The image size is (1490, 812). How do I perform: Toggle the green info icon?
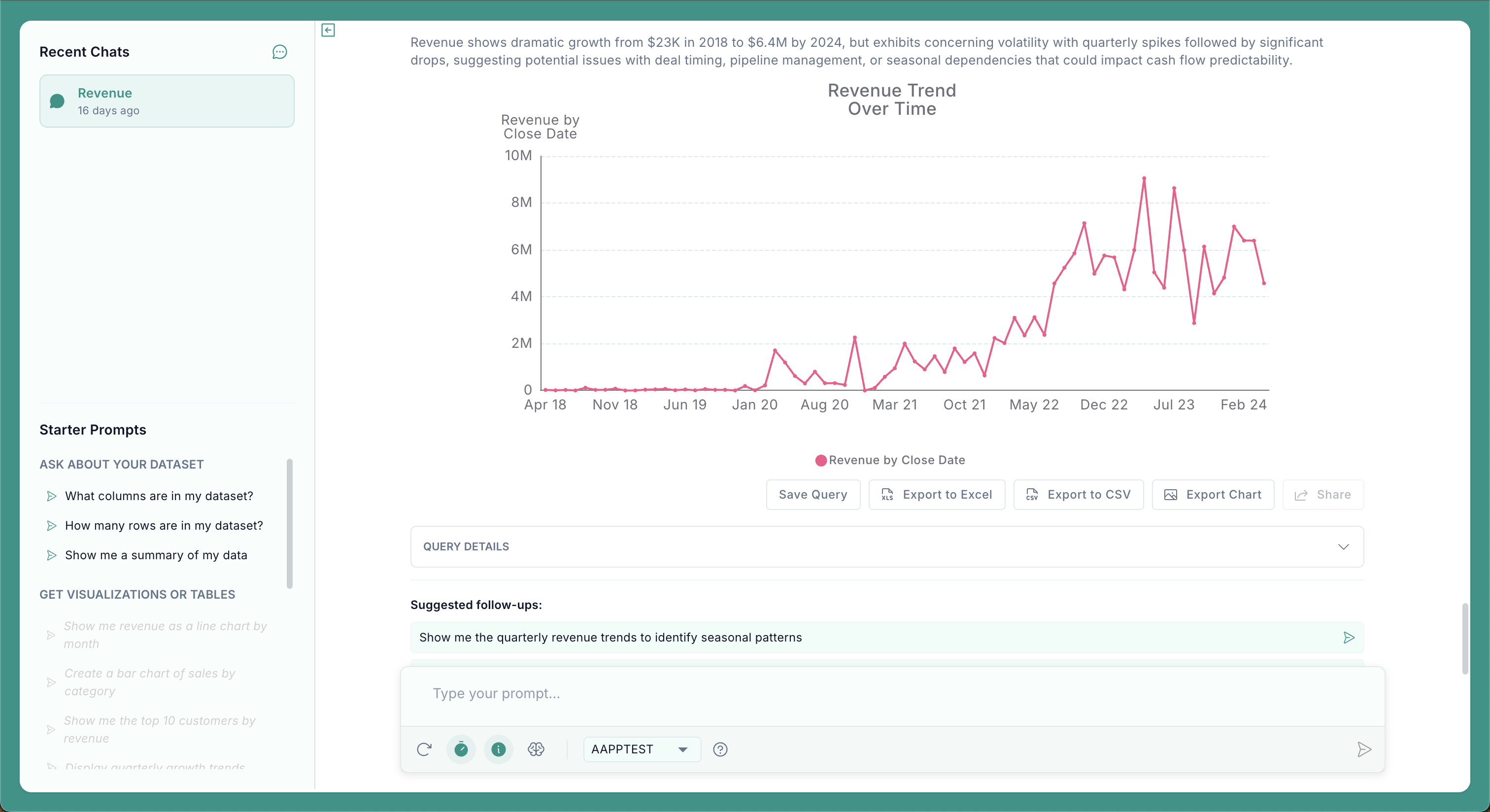coord(498,749)
